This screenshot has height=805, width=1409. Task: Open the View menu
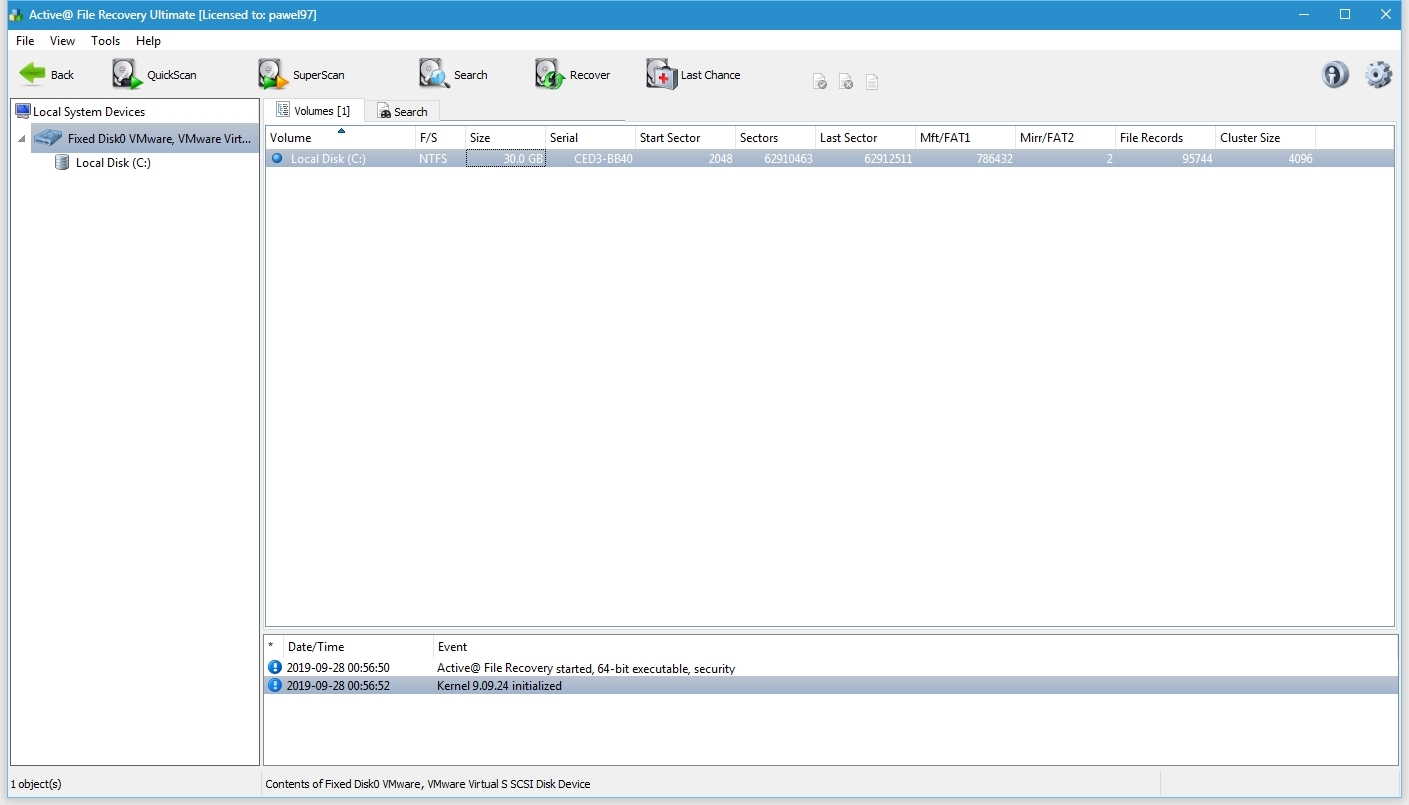coord(62,41)
